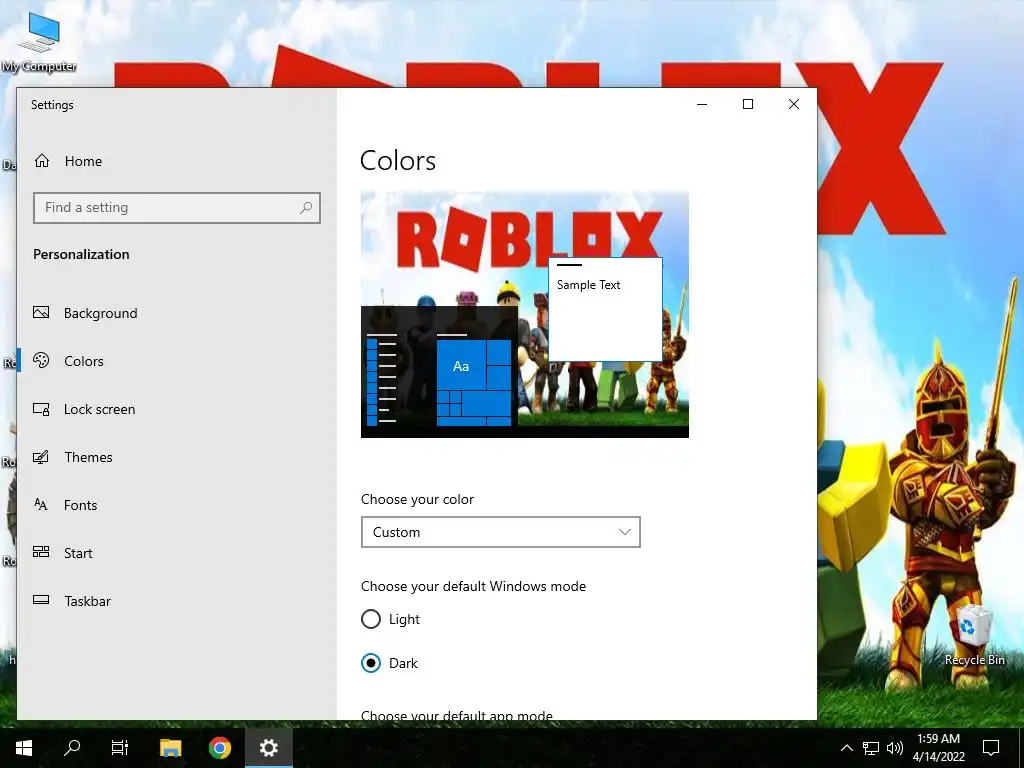Click the 'Choose your color' label
This screenshot has height=768, width=1024.
[417, 500]
